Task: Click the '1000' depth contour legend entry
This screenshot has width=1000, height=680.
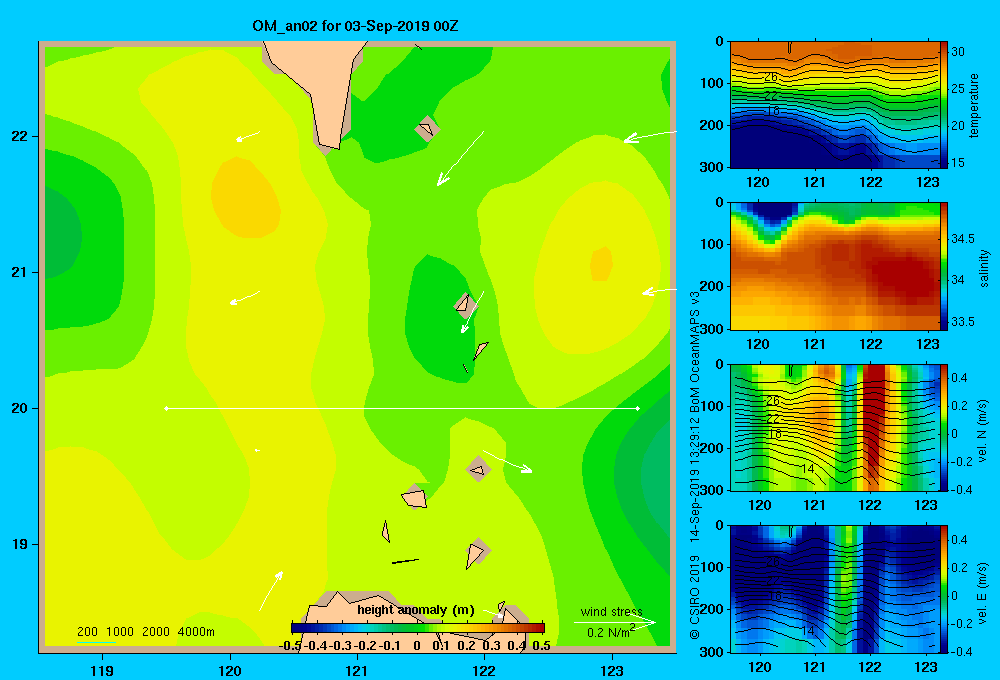Action: pos(120,632)
